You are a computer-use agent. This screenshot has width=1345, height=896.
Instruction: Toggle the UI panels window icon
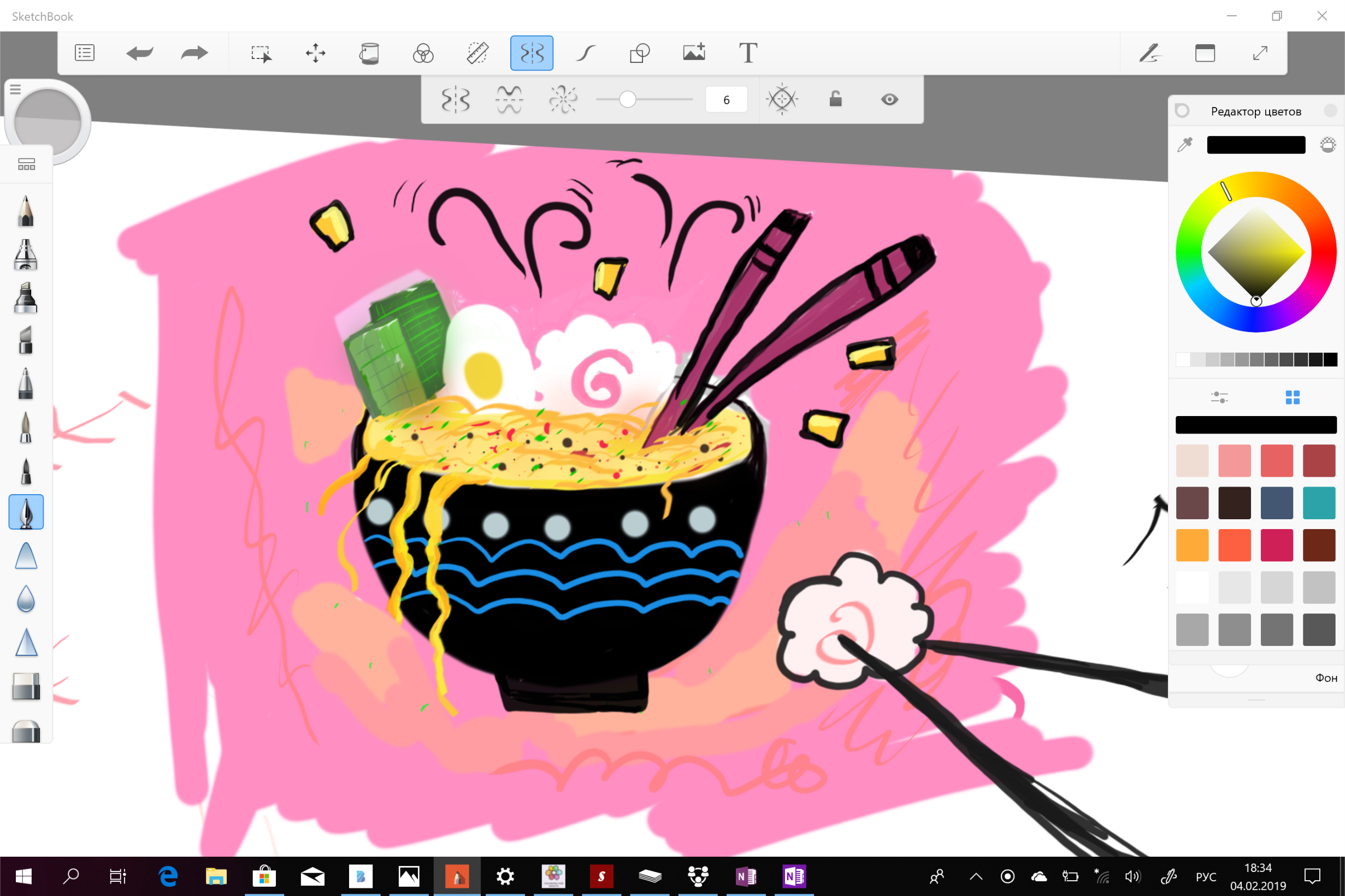click(1205, 53)
